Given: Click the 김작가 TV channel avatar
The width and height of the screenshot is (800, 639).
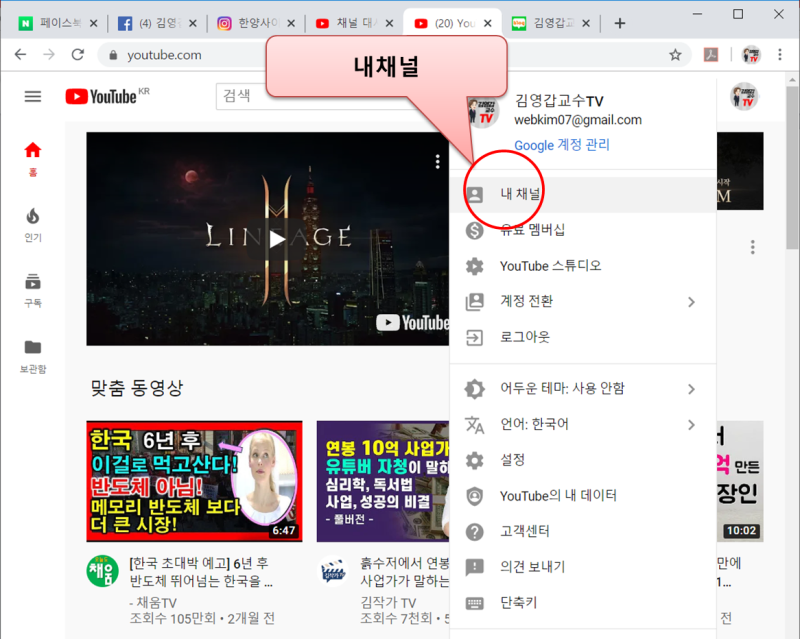Looking at the screenshot, I should 333,571.
